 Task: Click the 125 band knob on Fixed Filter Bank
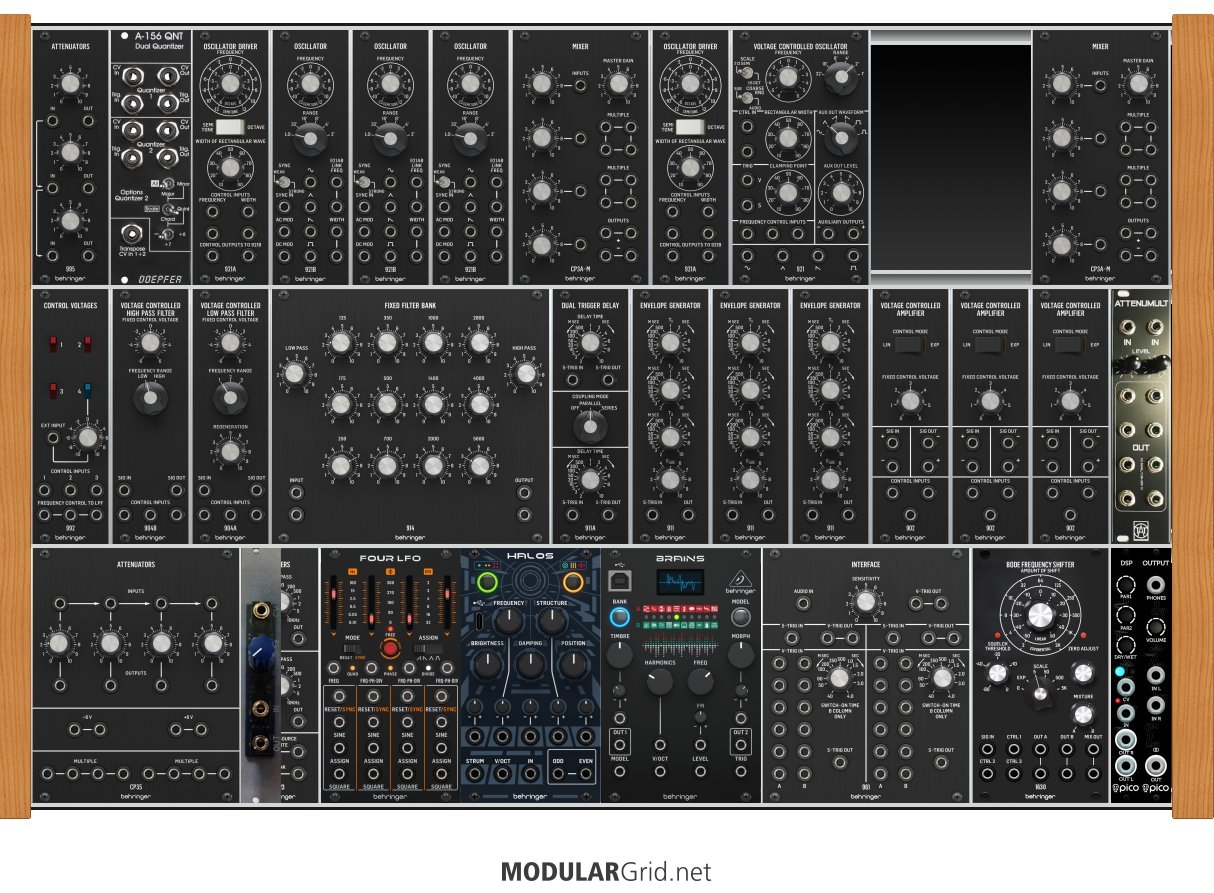(340, 343)
